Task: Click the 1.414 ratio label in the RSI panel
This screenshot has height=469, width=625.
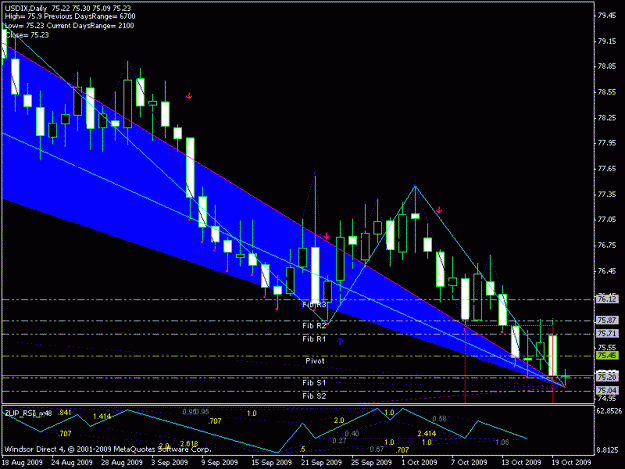Action: click(102, 417)
